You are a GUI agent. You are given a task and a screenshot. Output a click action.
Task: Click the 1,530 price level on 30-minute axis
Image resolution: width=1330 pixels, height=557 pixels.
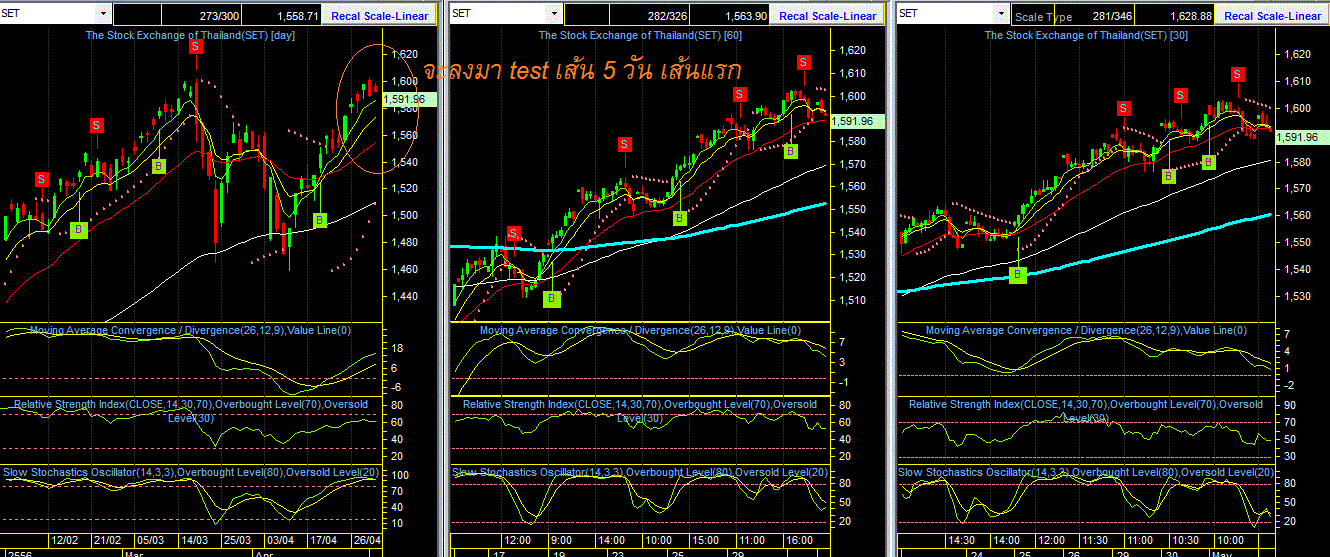coord(1298,296)
